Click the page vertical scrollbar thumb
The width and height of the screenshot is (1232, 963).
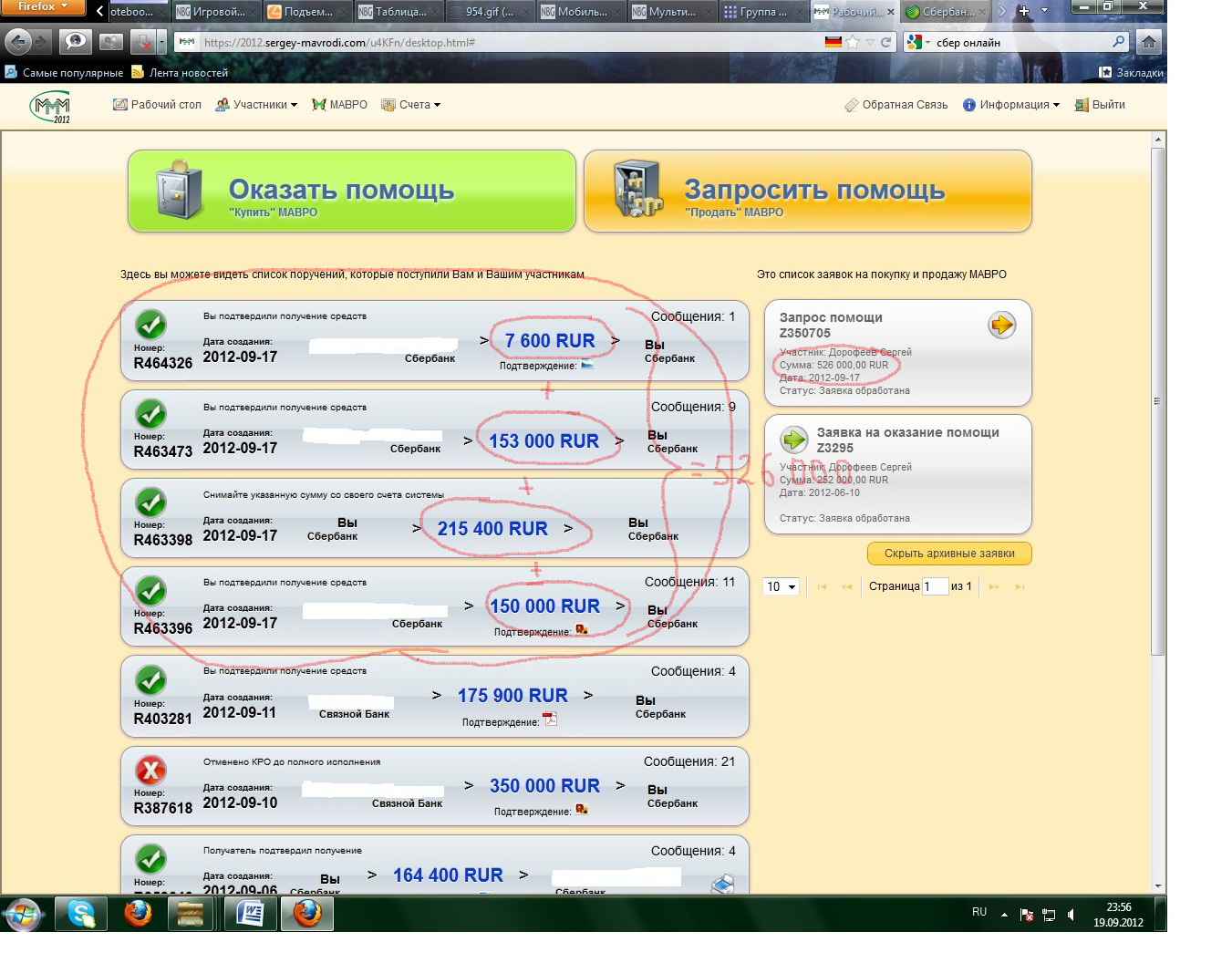click(1158, 401)
